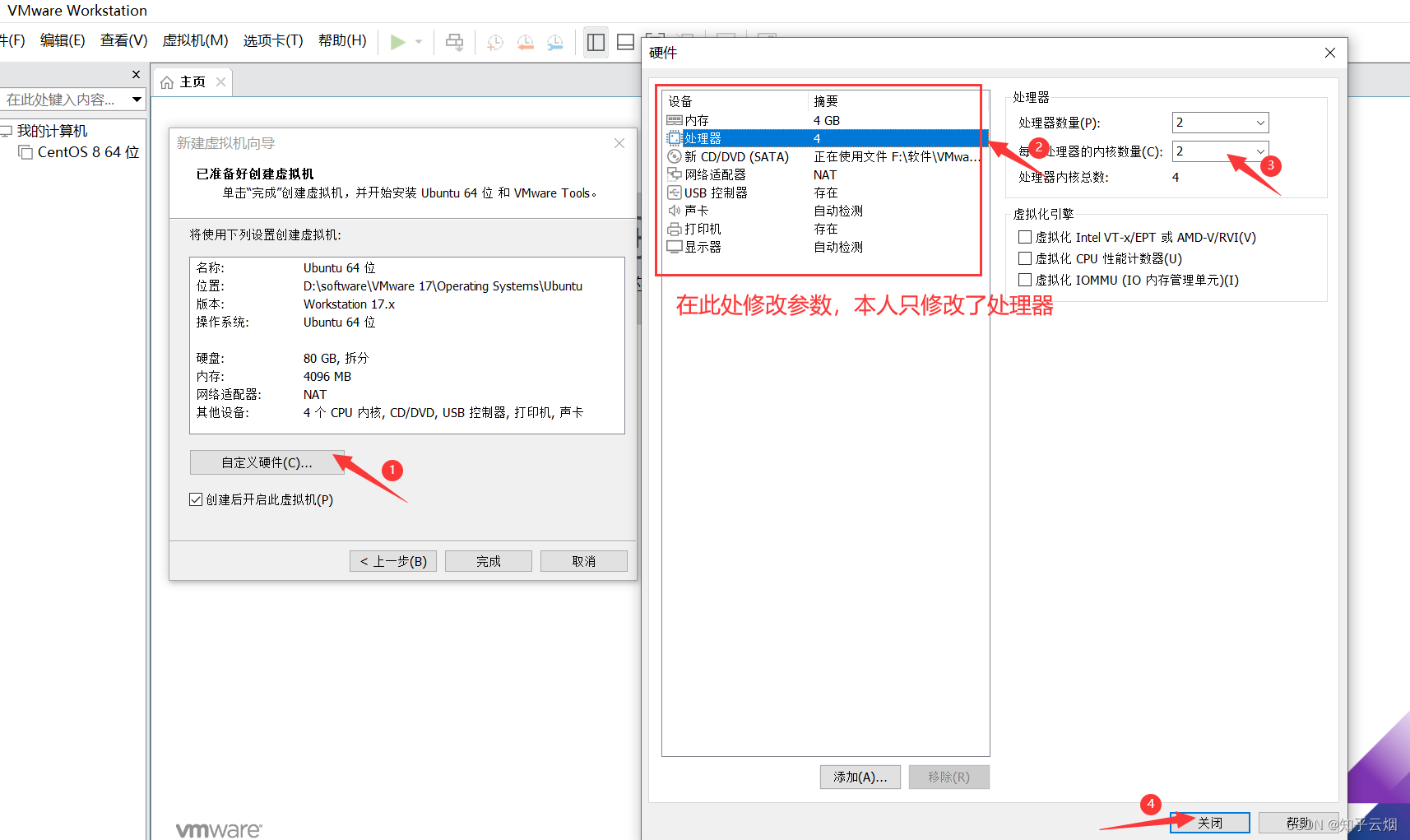Select the USB 控制器 device row
Screen dimensions: 1410x840
click(x=825, y=193)
